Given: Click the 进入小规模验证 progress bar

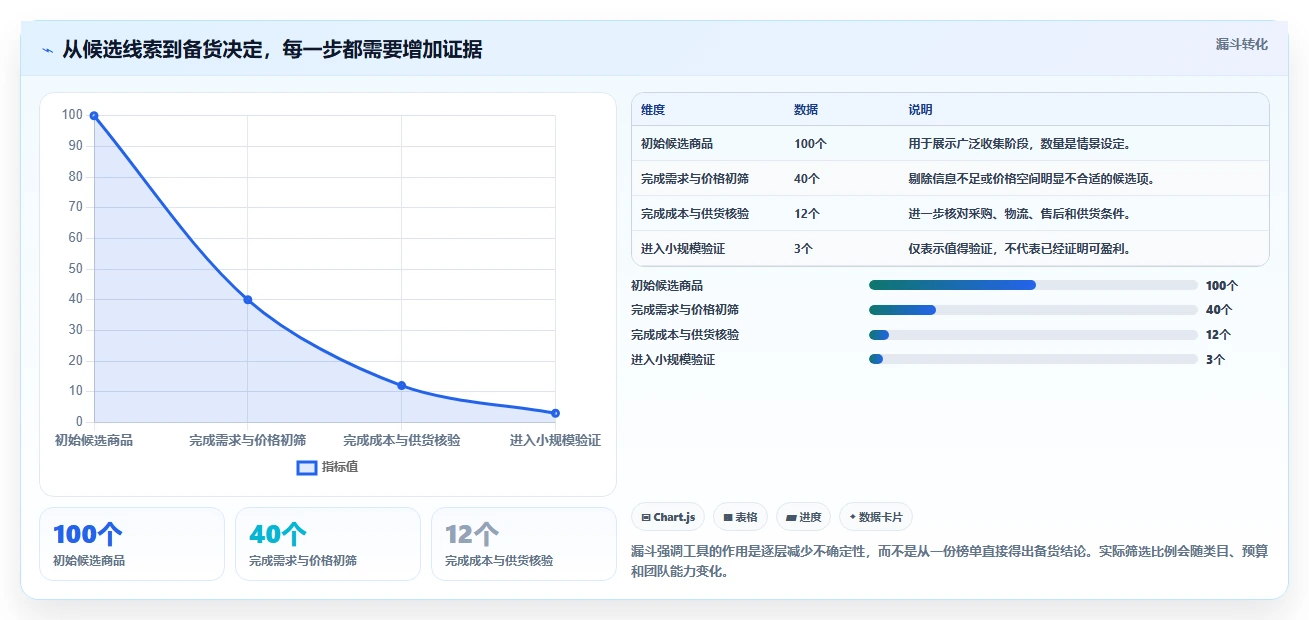Looking at the screenshot, I should (x=1034, y=359).
